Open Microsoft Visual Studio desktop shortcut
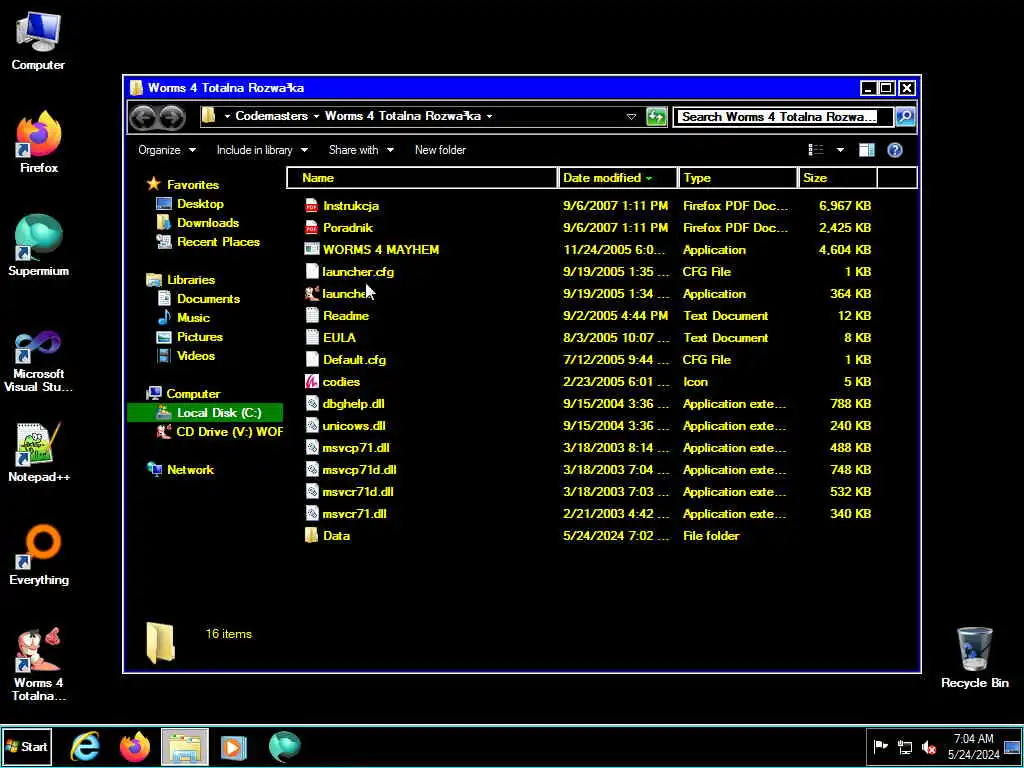 pyautogui.click(x=39, y=361)
